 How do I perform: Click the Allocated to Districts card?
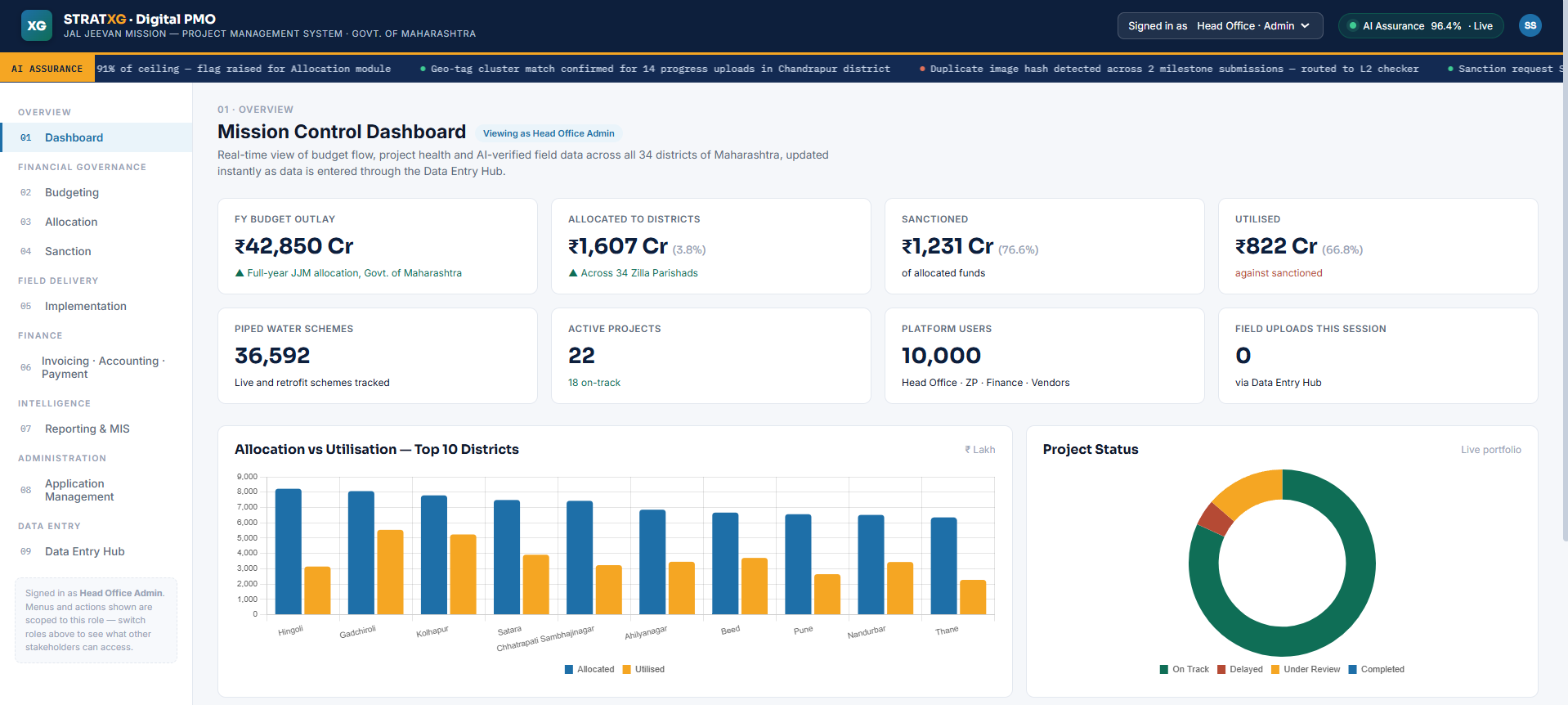711,246
